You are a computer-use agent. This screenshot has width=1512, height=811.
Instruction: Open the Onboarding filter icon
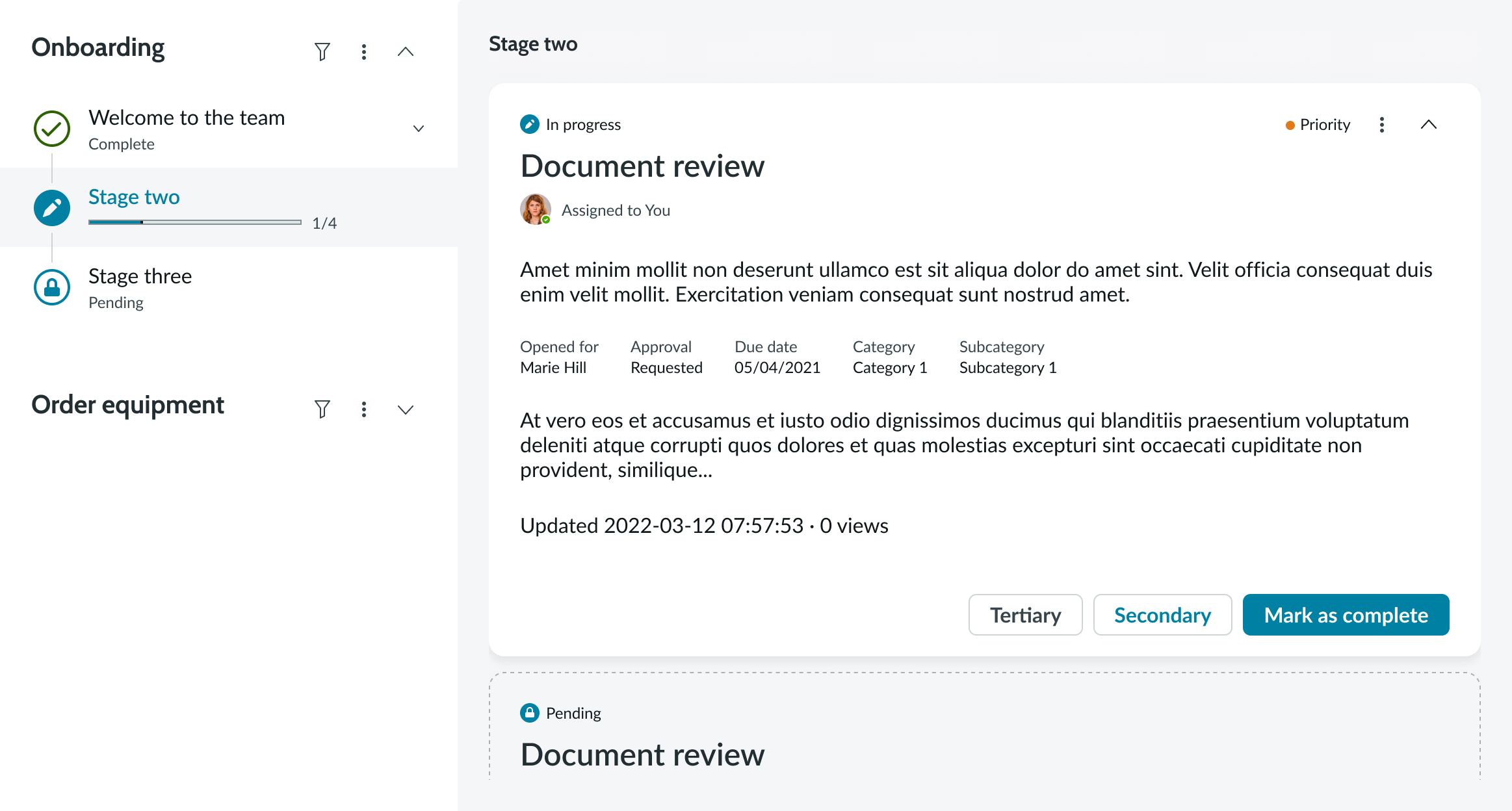point(322,51)
